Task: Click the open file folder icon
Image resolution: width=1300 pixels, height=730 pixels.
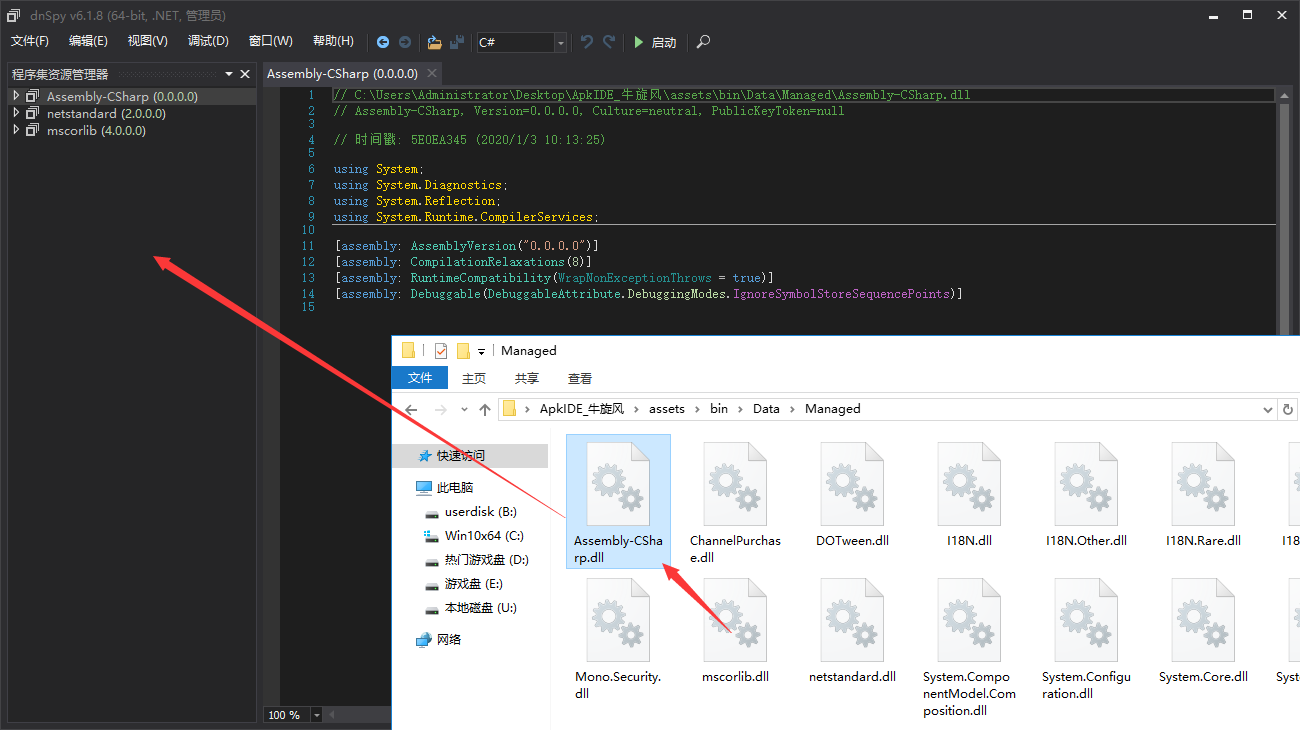Action: point(434,42)
